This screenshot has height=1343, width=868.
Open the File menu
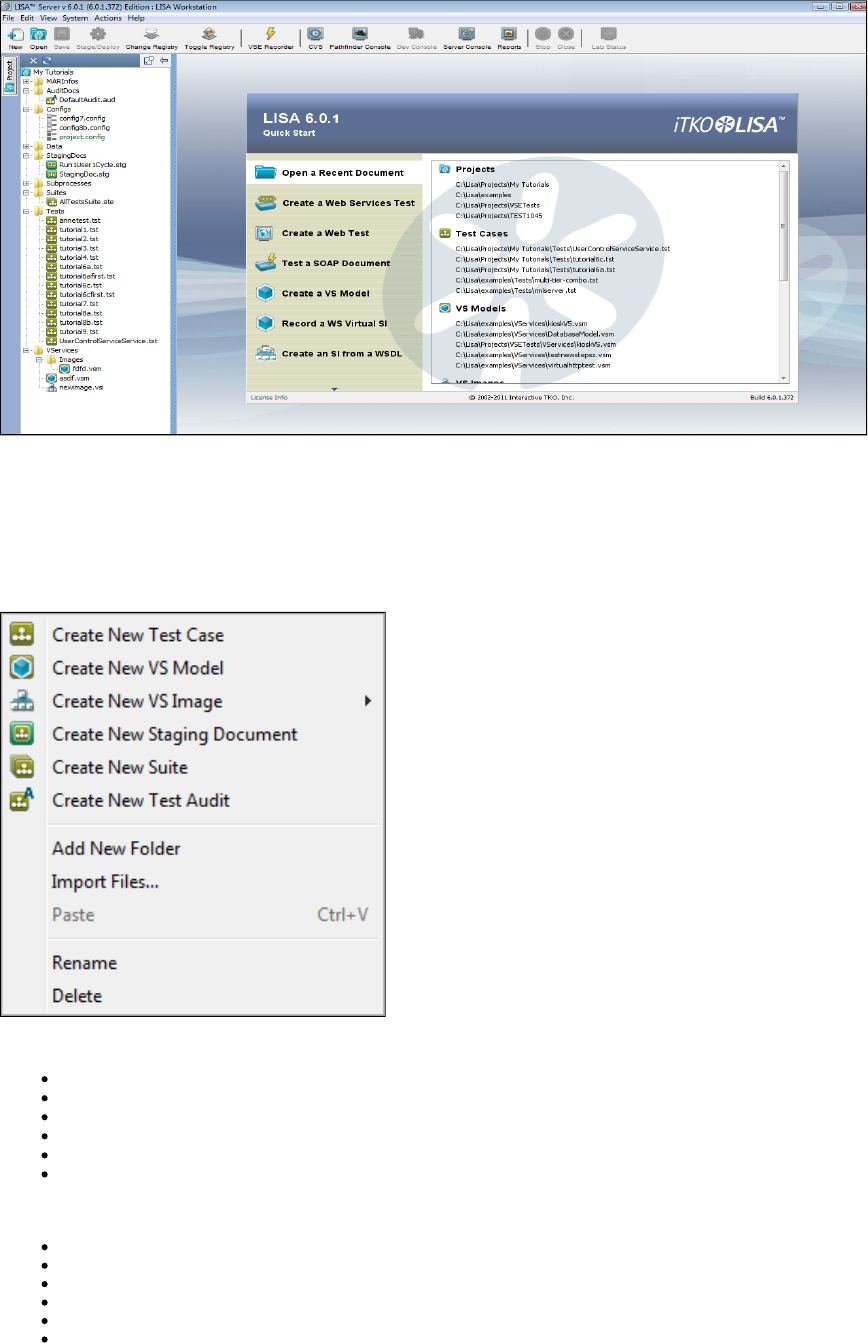pyautogui.click(x=9, y=18)
